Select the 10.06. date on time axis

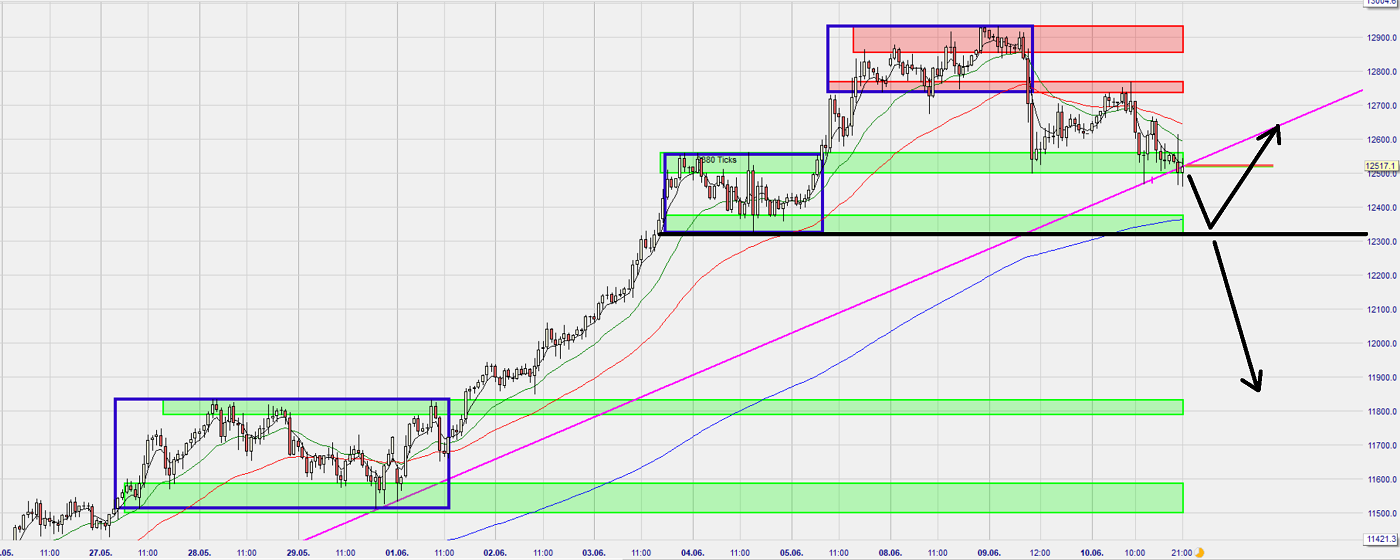1092,552
